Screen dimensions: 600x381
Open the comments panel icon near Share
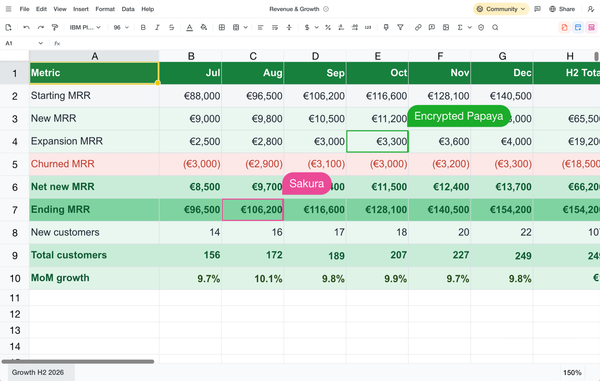click(538, 9)
